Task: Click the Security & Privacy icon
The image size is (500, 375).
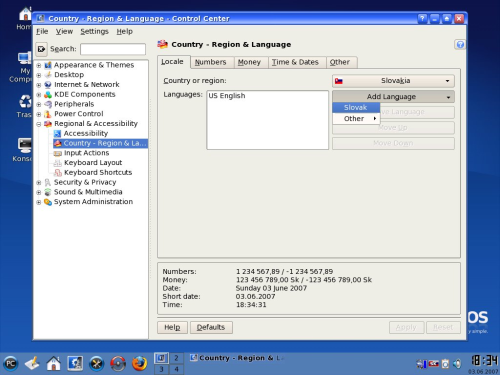Action: [x=48, y=182]
